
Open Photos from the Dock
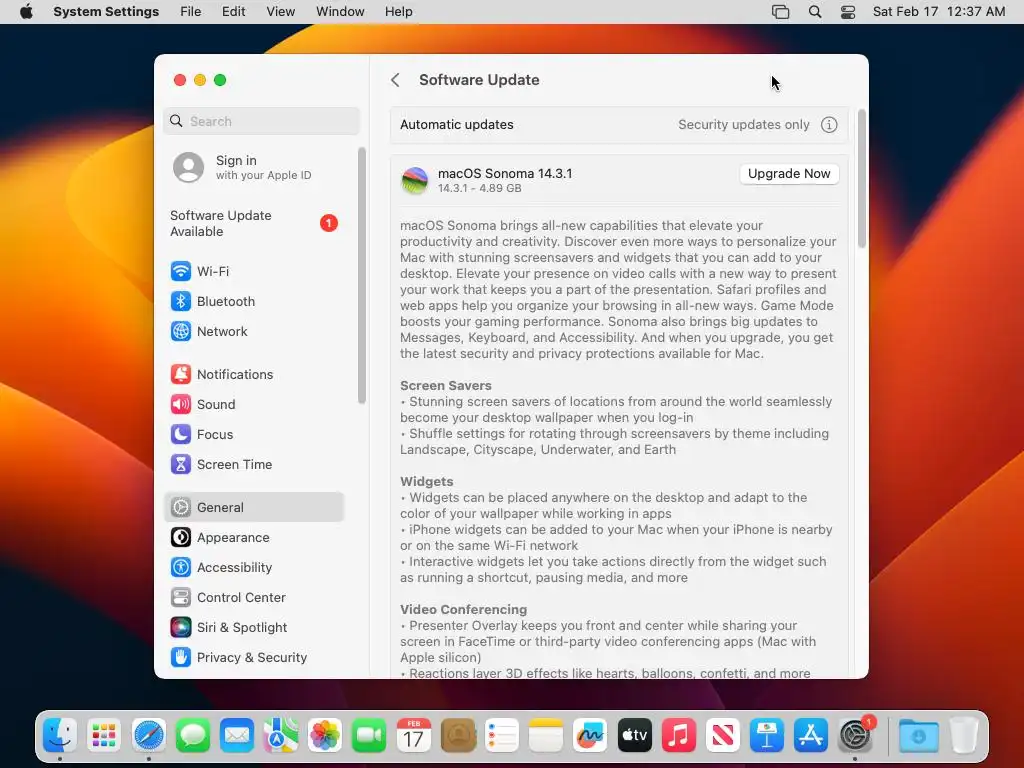[x=325, y=736]
